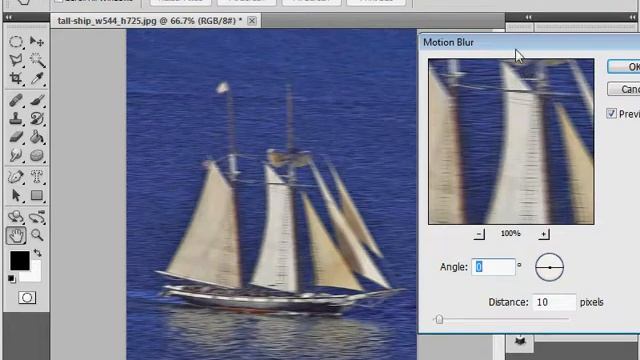Select the Rectangle shape tool
This screenshot has width=640, height=360.
[x=37, y=196]
